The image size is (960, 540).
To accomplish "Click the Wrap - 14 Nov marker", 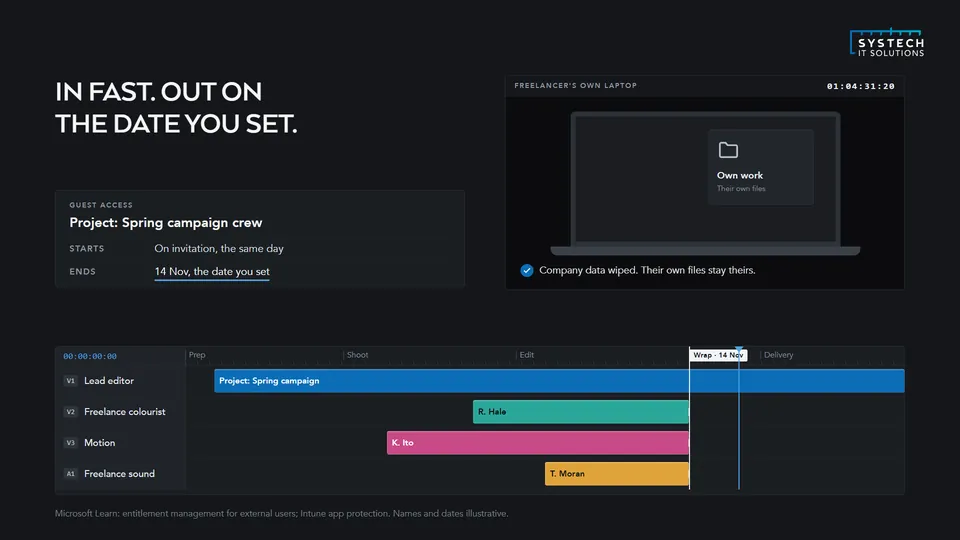I will click(718, 355).
